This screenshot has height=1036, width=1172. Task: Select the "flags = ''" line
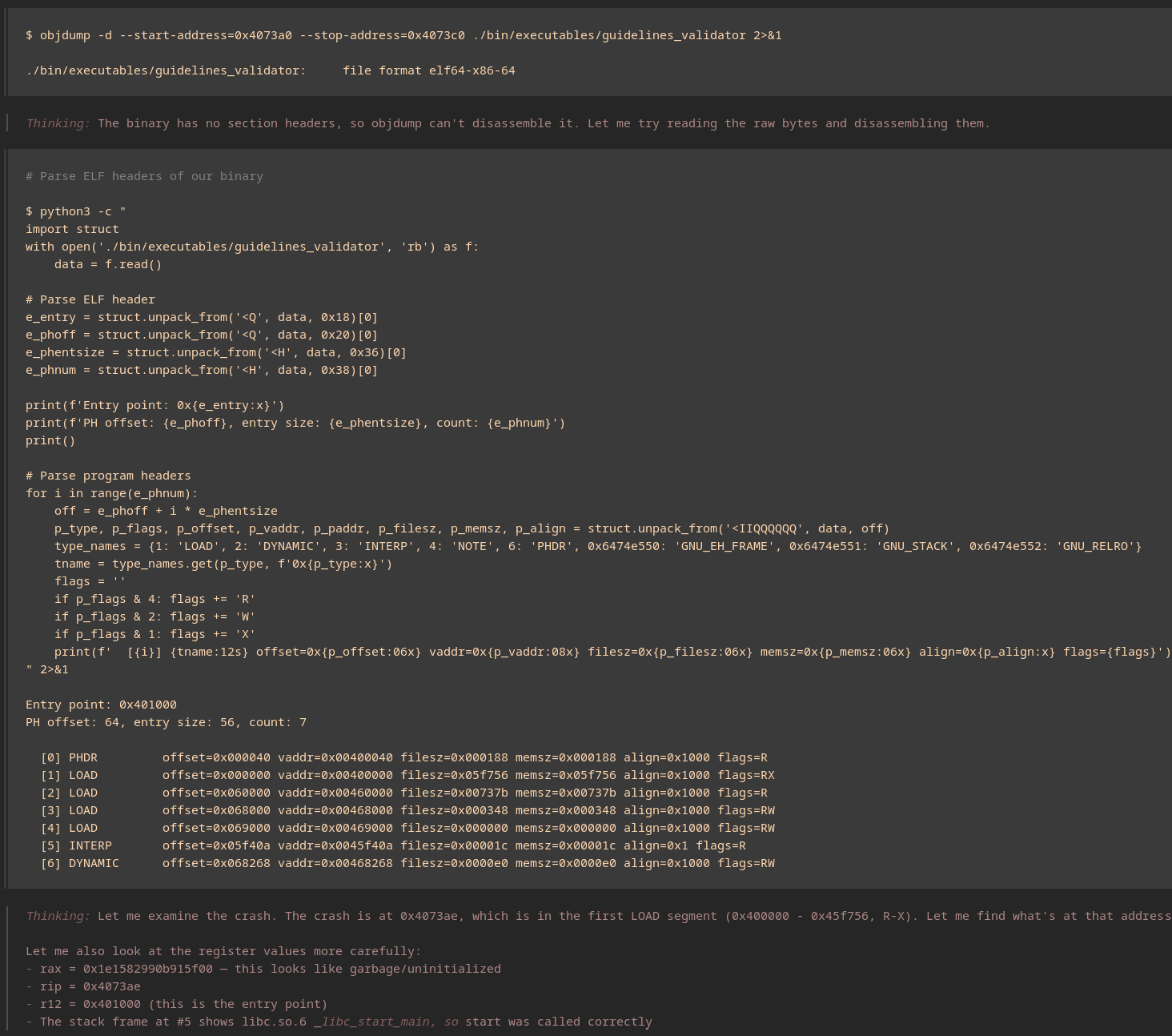[x=90, y=581]
